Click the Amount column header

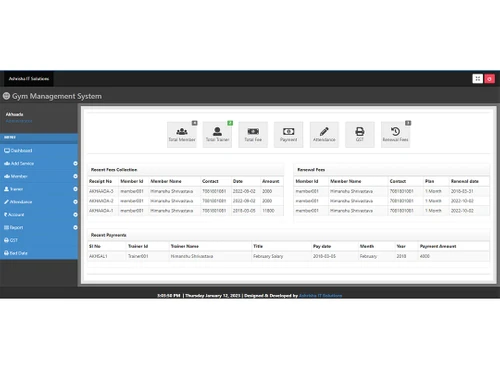point(271,181)
